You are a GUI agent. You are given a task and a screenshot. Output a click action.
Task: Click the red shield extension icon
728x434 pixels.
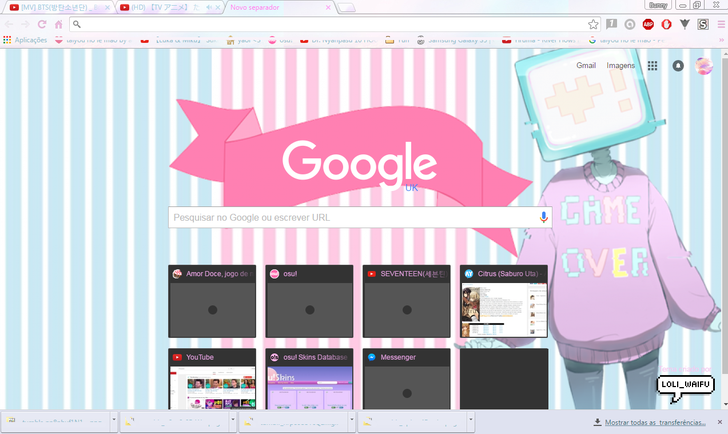[x=666, y=24]
